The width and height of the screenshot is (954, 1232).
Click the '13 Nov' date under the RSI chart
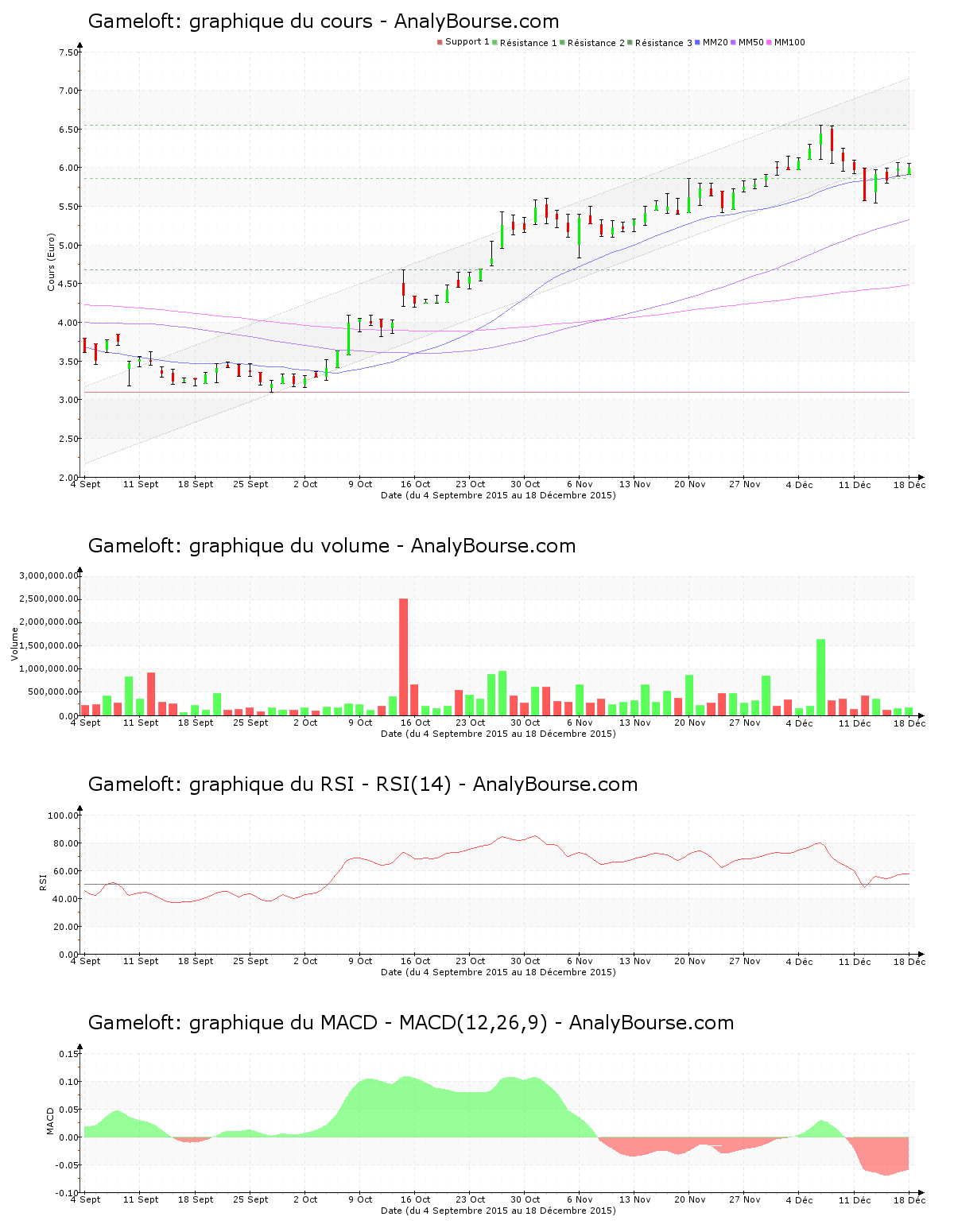(x=635, y=961)
